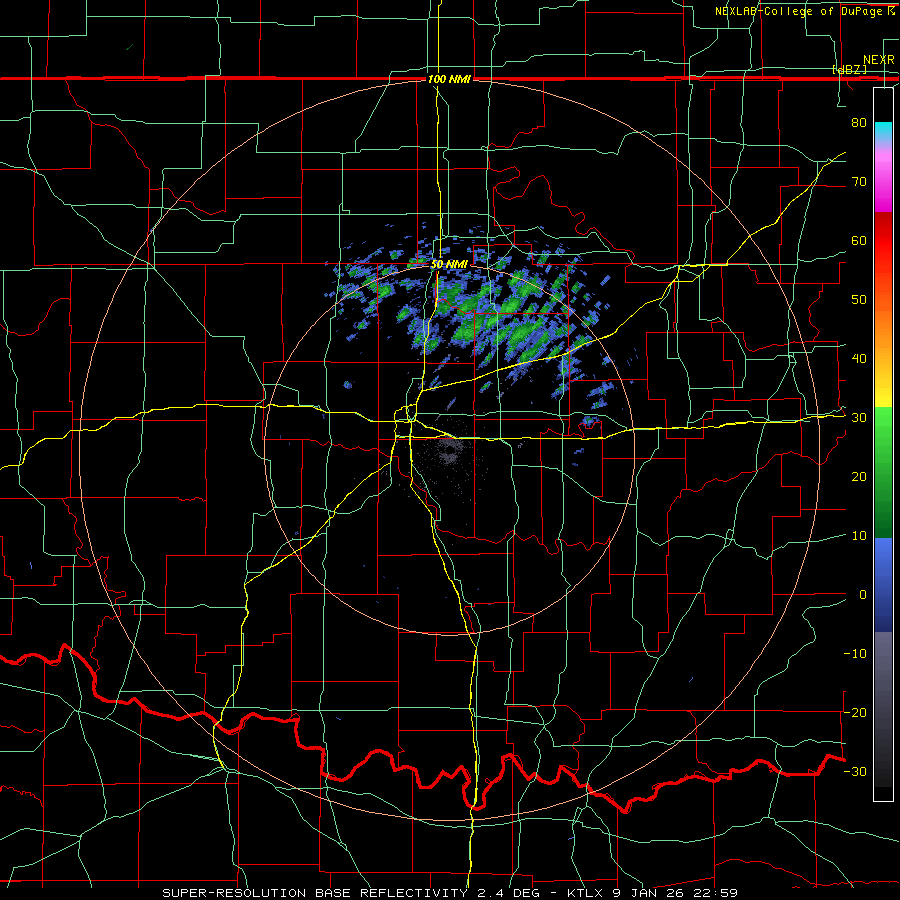Click the 50 NMI range ring label
This screenshot has width=900, height=900.
coord(449,265)
